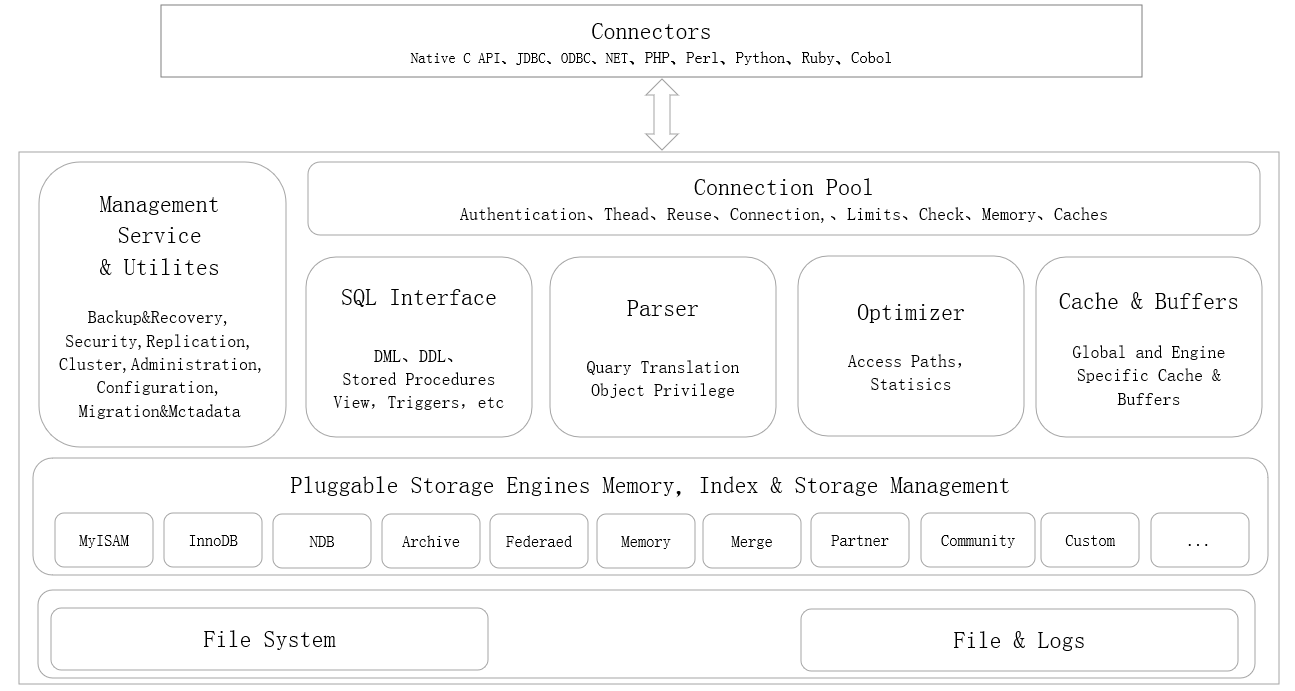This screenshot has height=691, width=1295.
Task: Select the Custom engine box
Action: [1090, 540]
